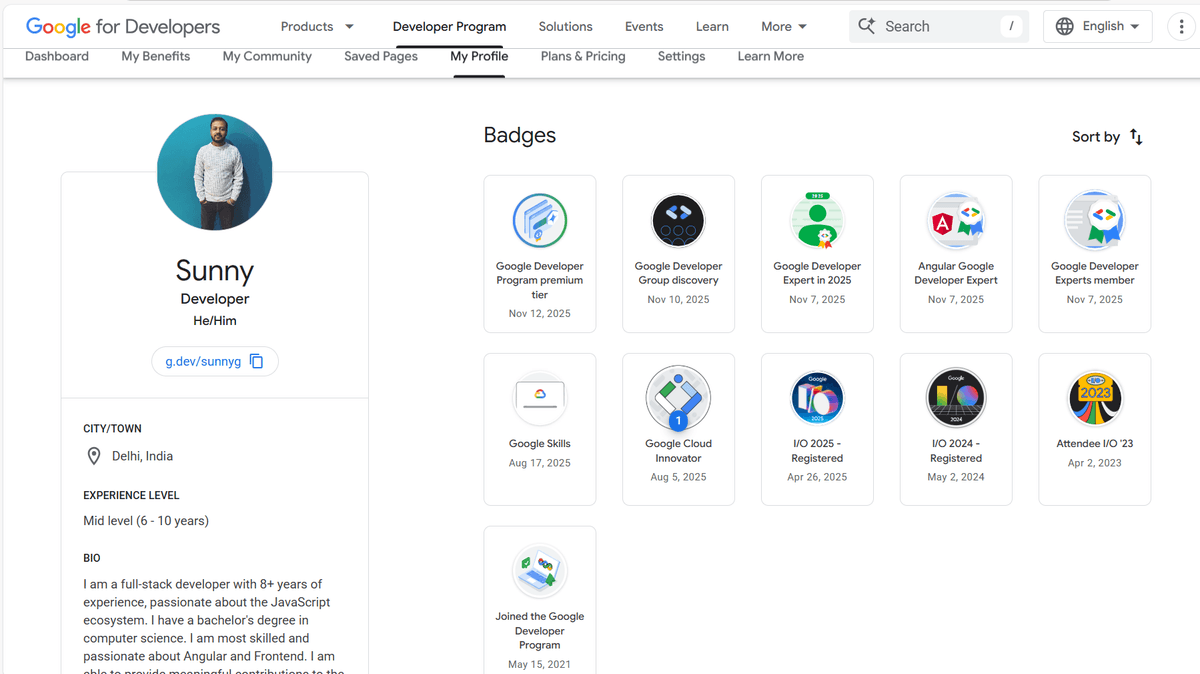1200x674 pixels.
Task: Open the English language selector
Action: coord(1097,27)
